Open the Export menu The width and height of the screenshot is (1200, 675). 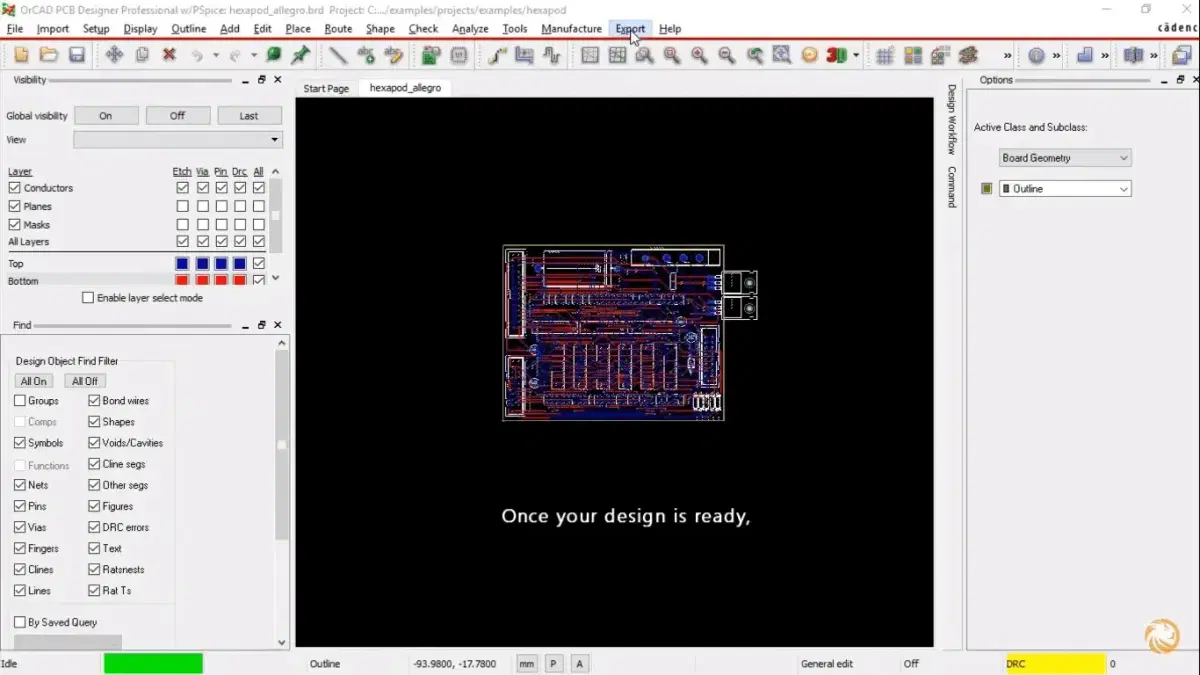[630, 29]
